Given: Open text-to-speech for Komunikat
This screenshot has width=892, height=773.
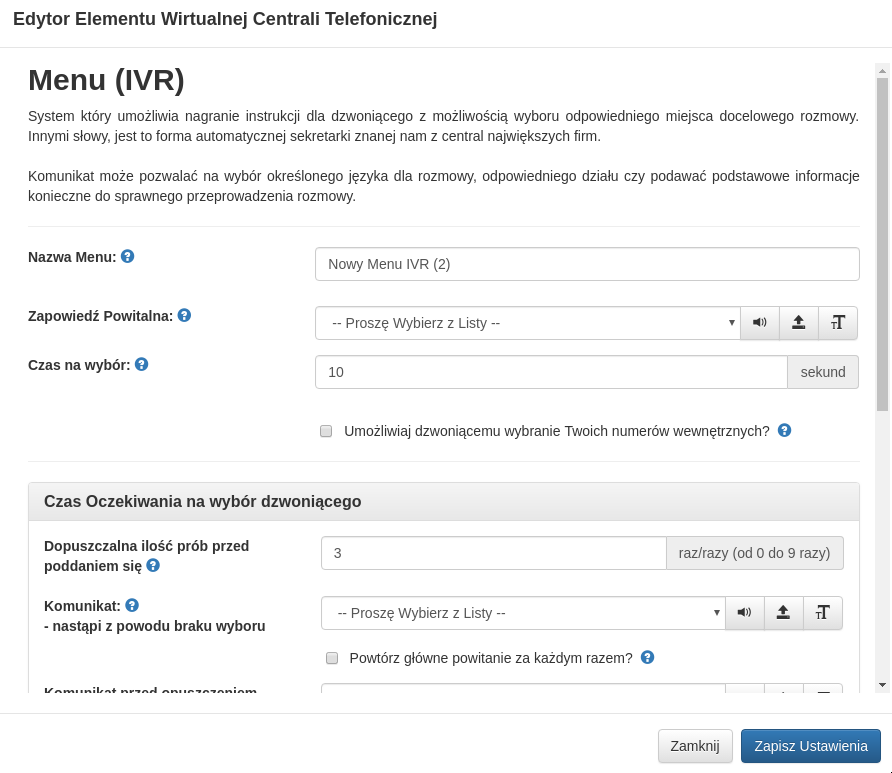Looking at the screenshot, I should click(x=823, y=613).
